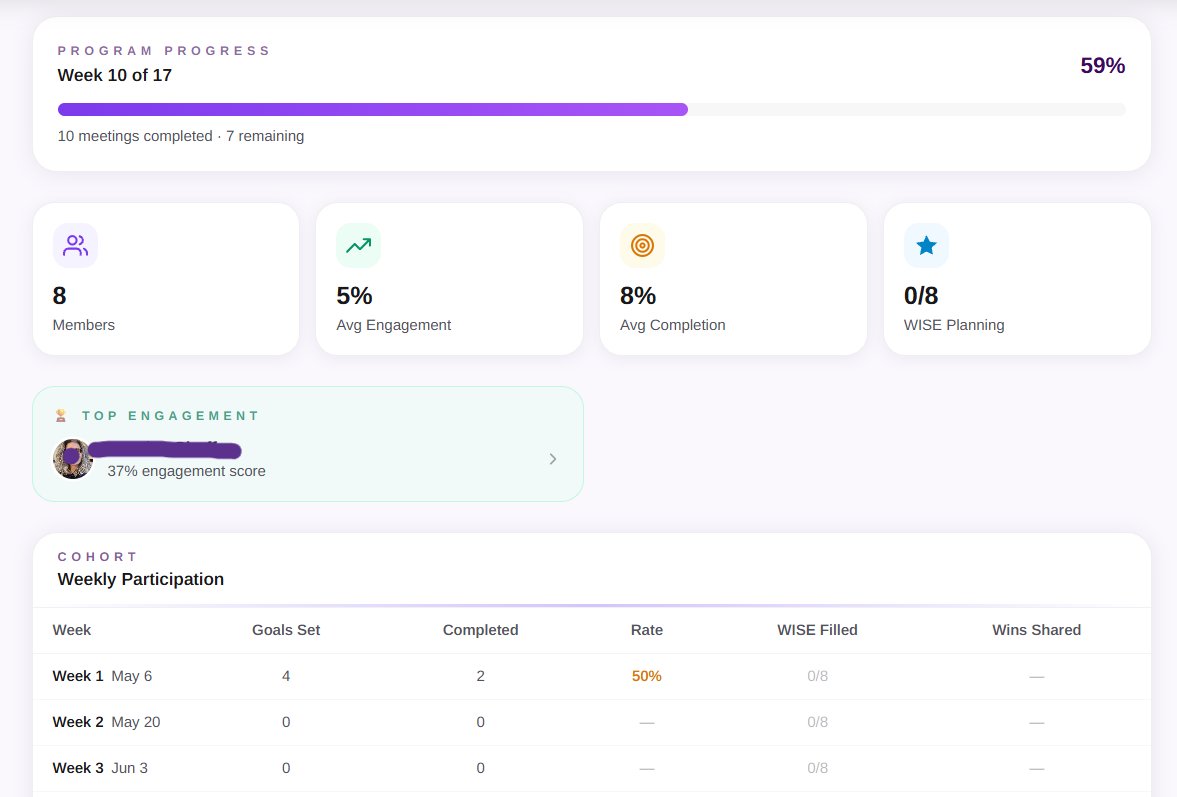Click the COHORT section label
This screenshot has height=797, width=1177.
[98, 557]
